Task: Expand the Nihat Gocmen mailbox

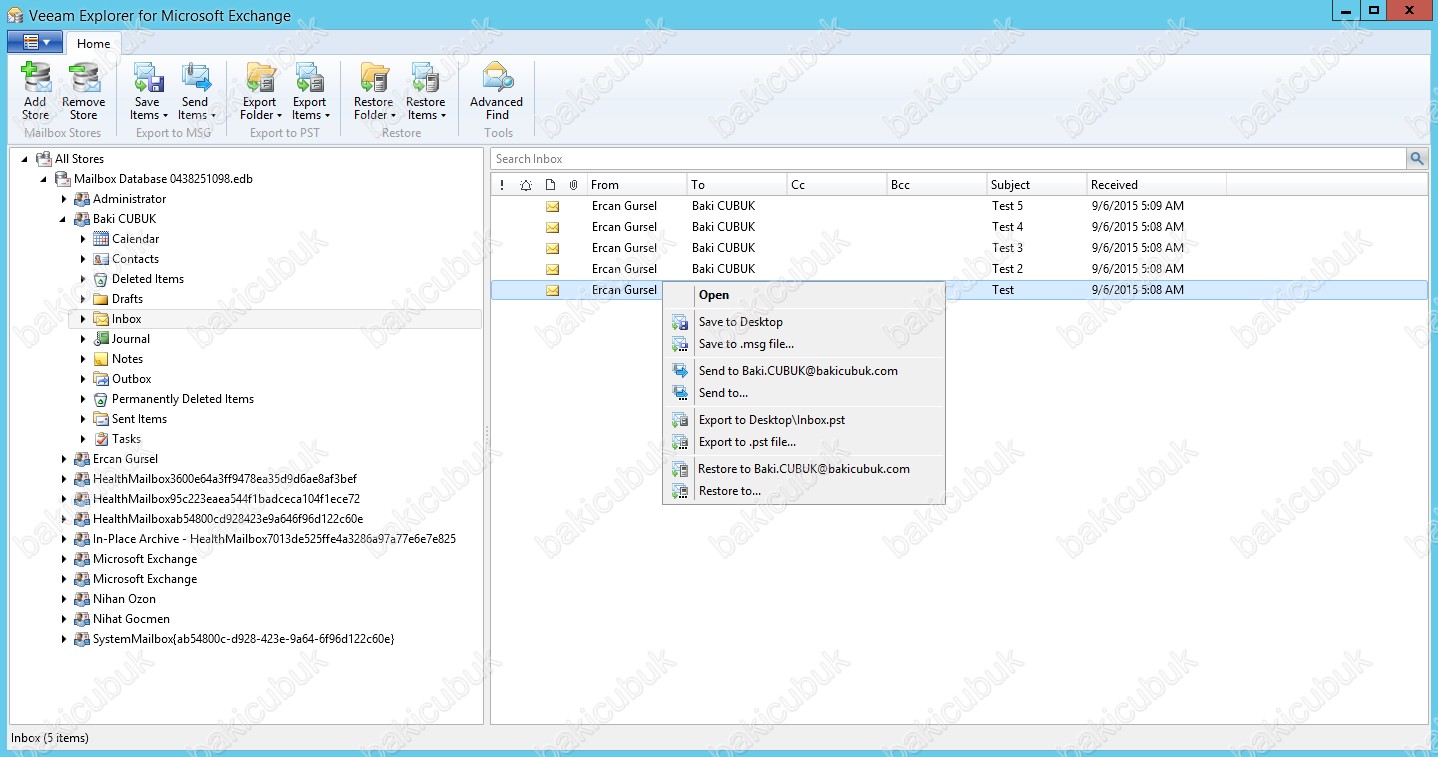Action: (x=64, y=619)
